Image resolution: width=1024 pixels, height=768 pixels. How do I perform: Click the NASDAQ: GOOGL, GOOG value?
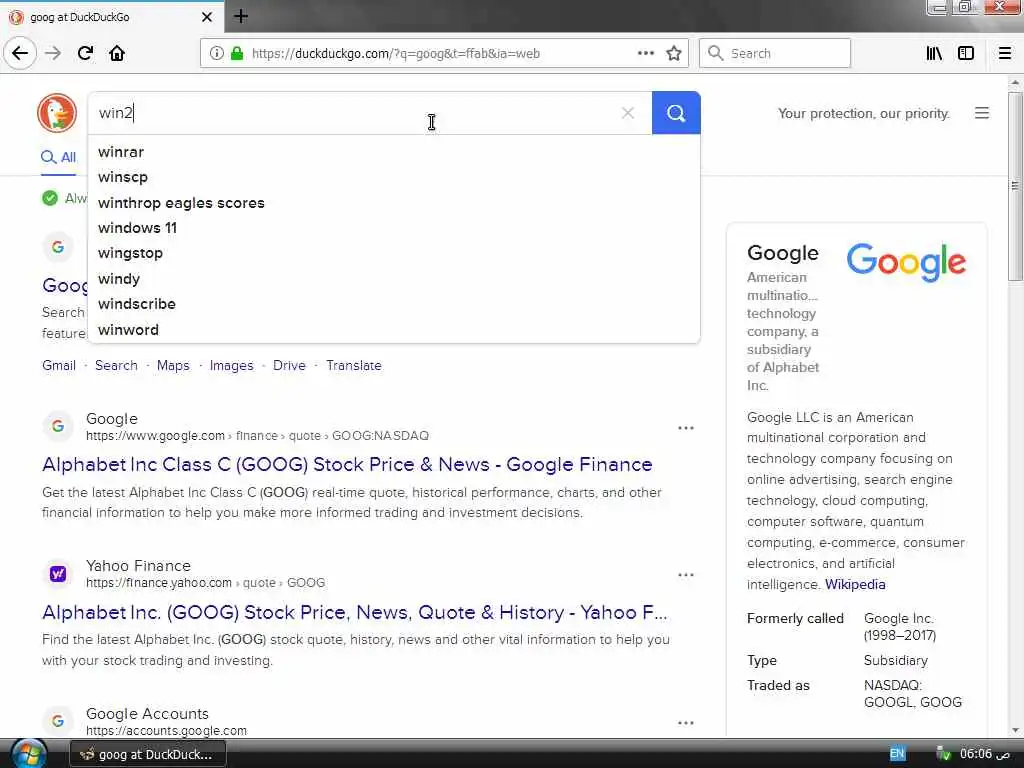coord(912,694)
